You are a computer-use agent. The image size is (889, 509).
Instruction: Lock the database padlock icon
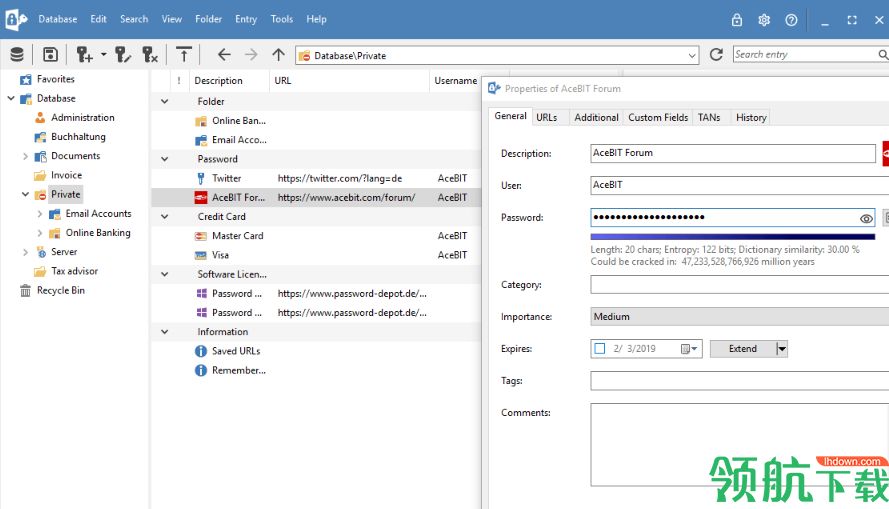(x=736, y=20)
